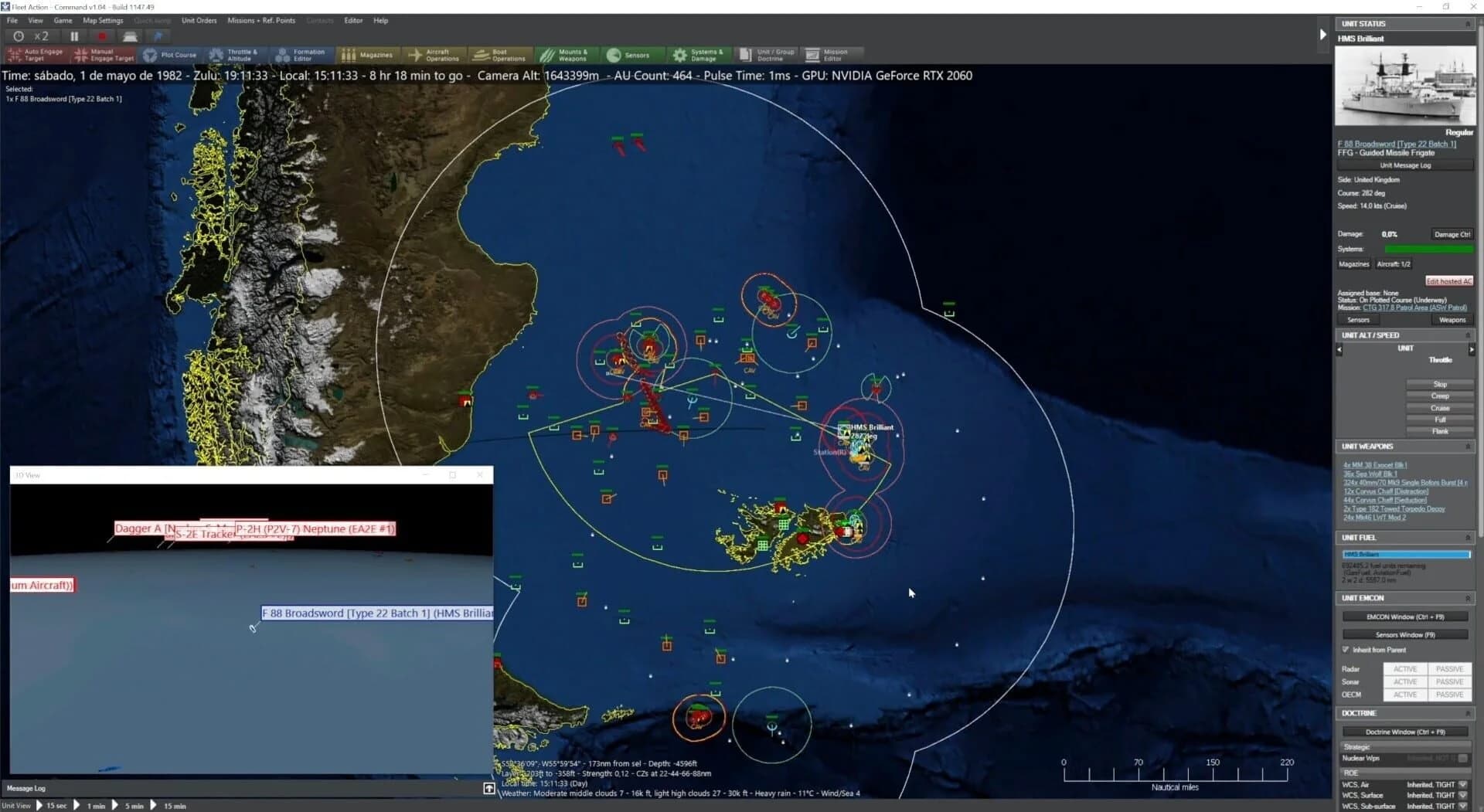Click the Mounts & Weapons icon
Viewport: 1484px width, 812px height.
(565, 55)
